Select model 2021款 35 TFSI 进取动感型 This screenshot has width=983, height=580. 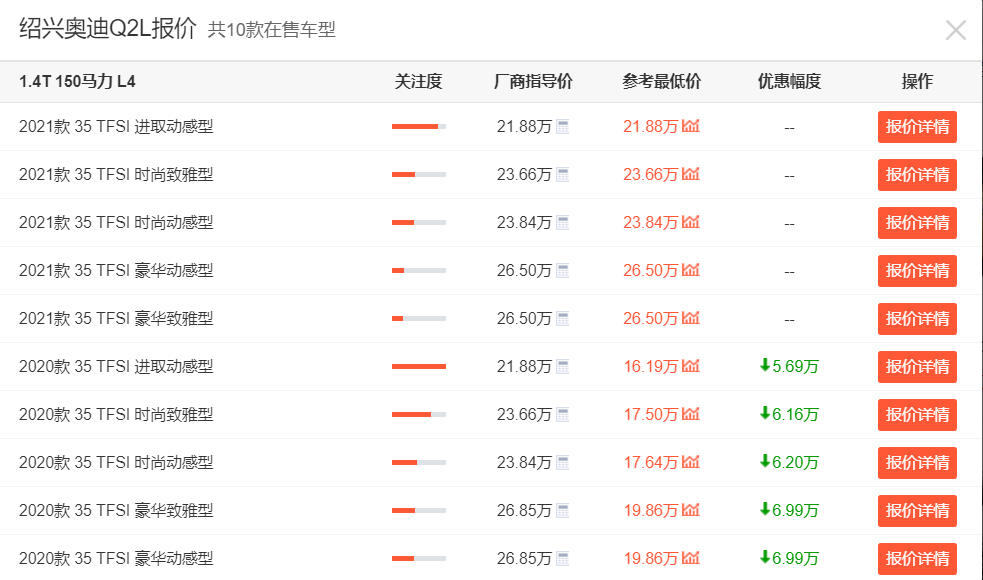coord(116,127)
